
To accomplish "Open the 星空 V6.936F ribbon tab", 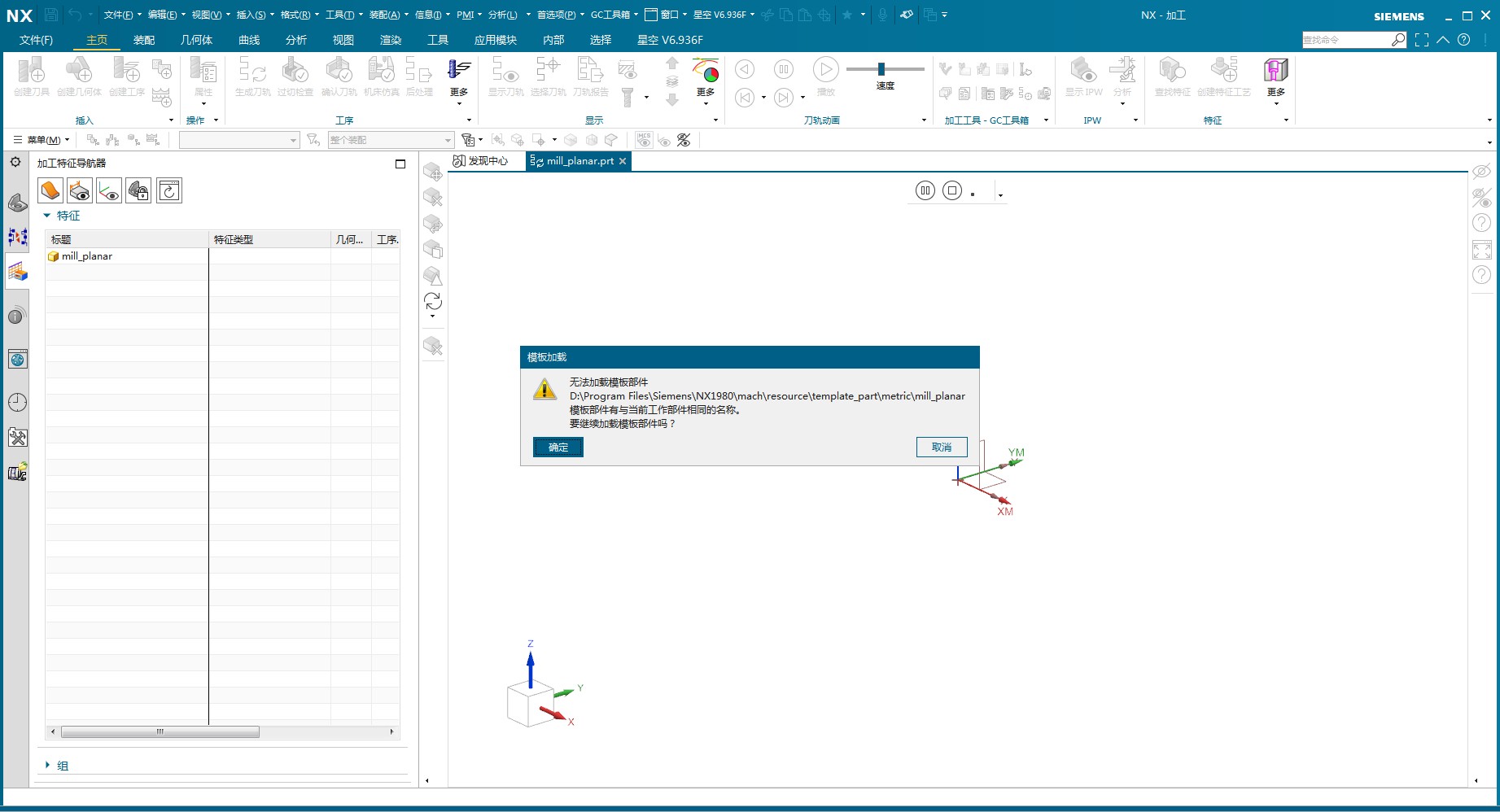I will coord(670,40).
